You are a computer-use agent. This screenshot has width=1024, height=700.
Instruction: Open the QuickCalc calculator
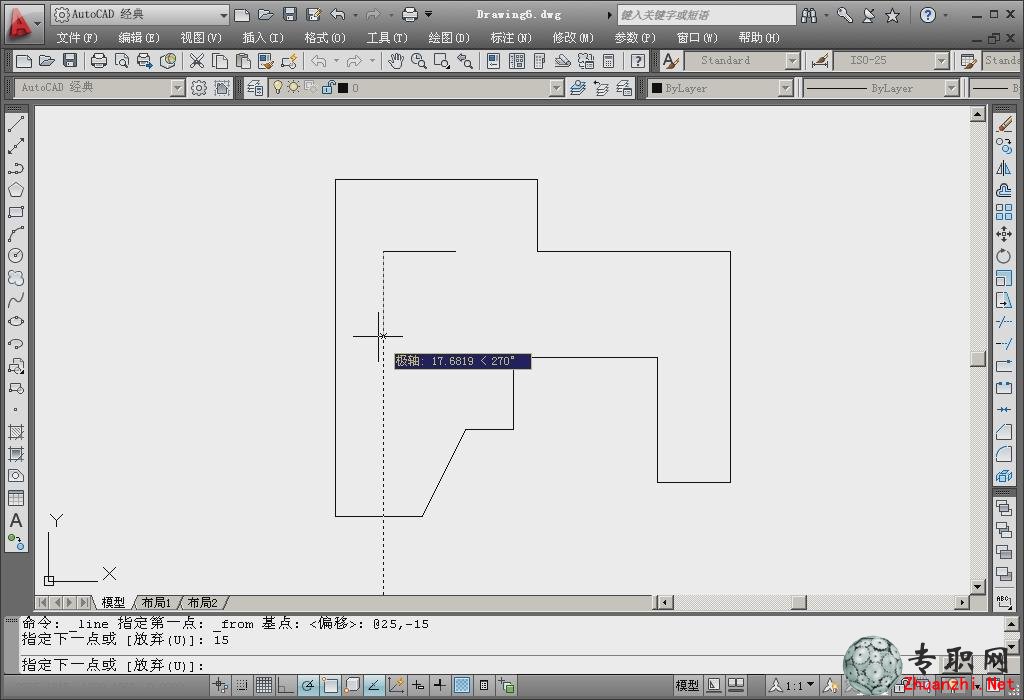pyautogui.click(x=608, y=61)
